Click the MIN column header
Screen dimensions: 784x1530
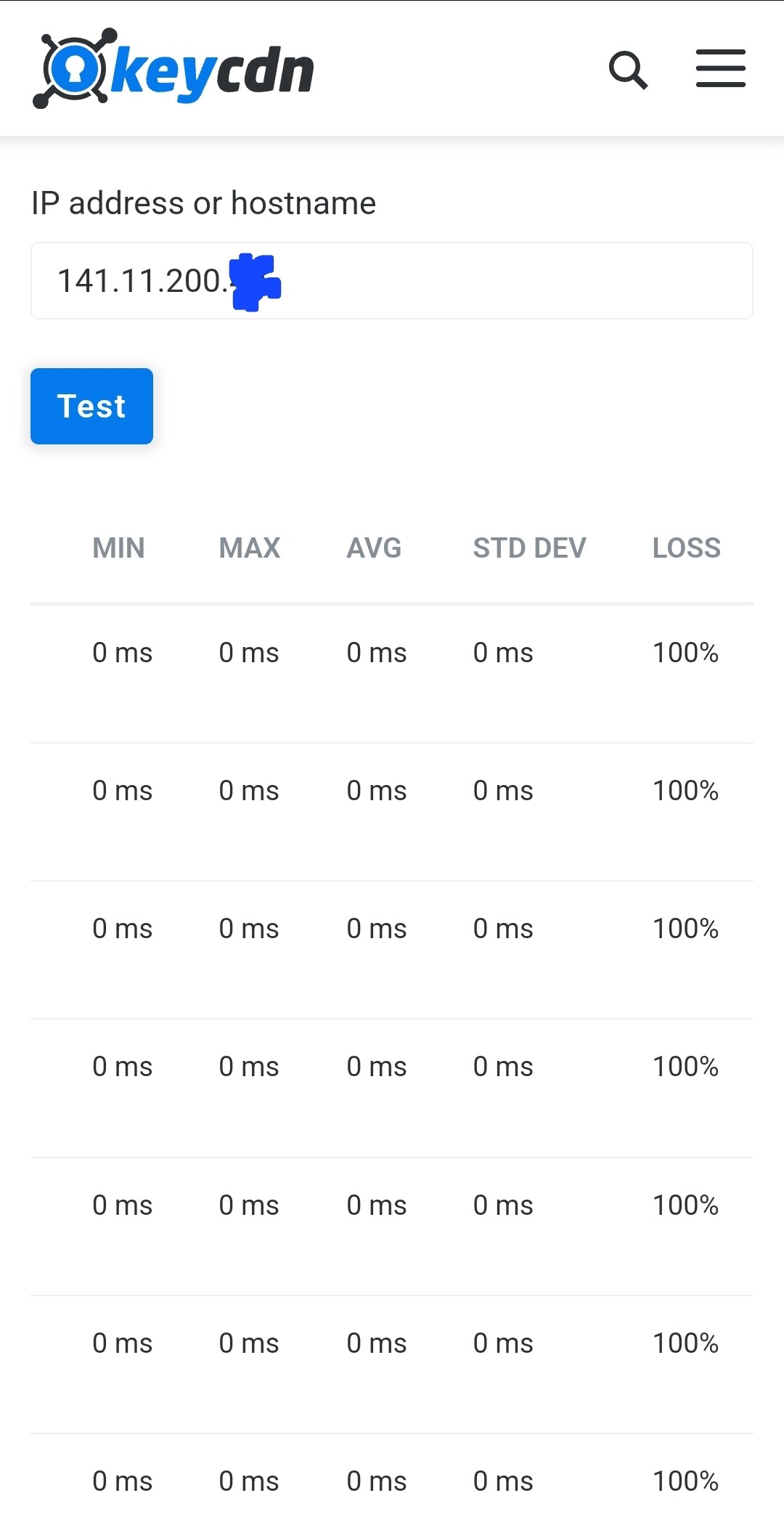[x=118, y=548]
